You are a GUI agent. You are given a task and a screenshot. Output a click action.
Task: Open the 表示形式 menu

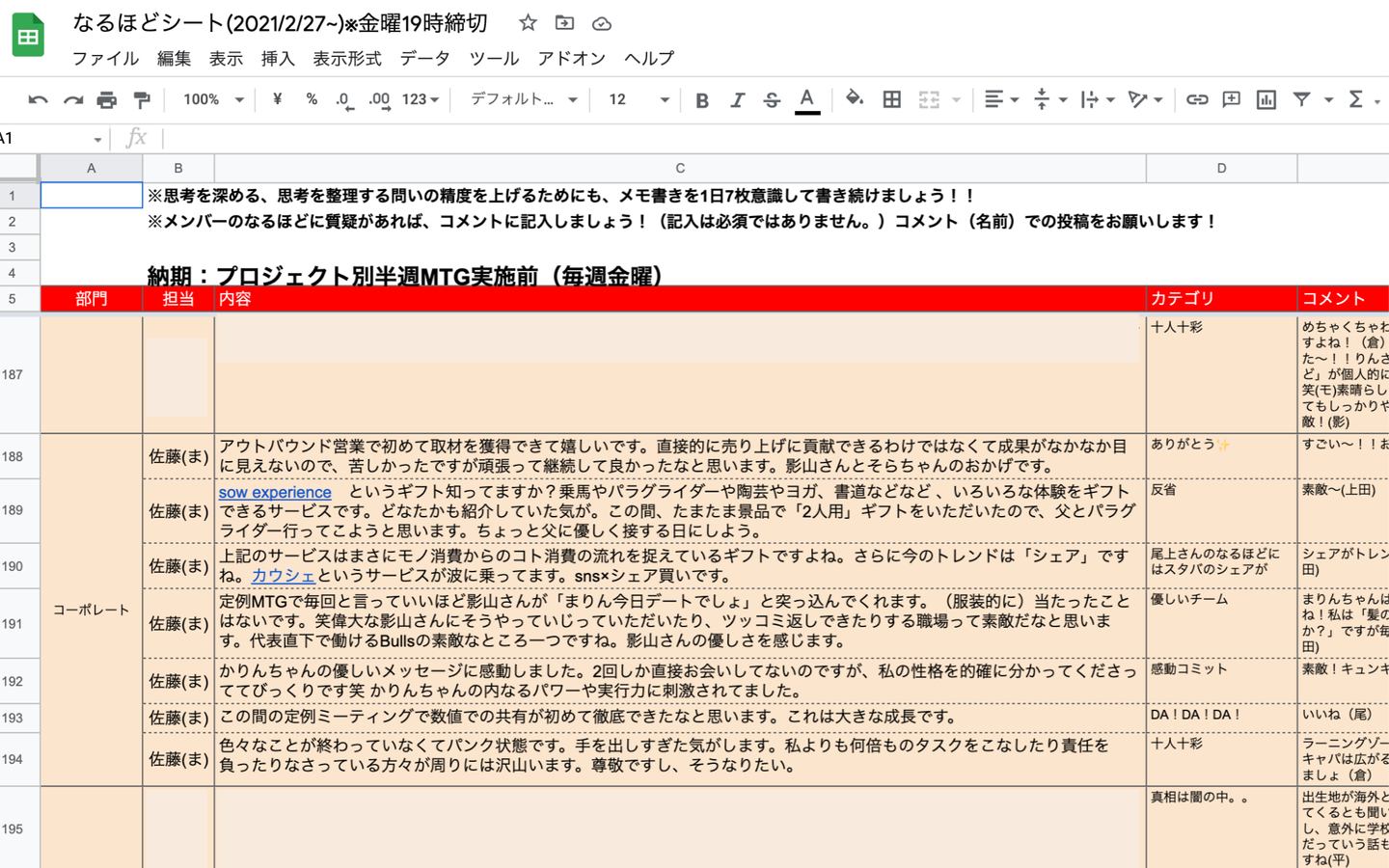pyautogui.click(x=347, y=59)
